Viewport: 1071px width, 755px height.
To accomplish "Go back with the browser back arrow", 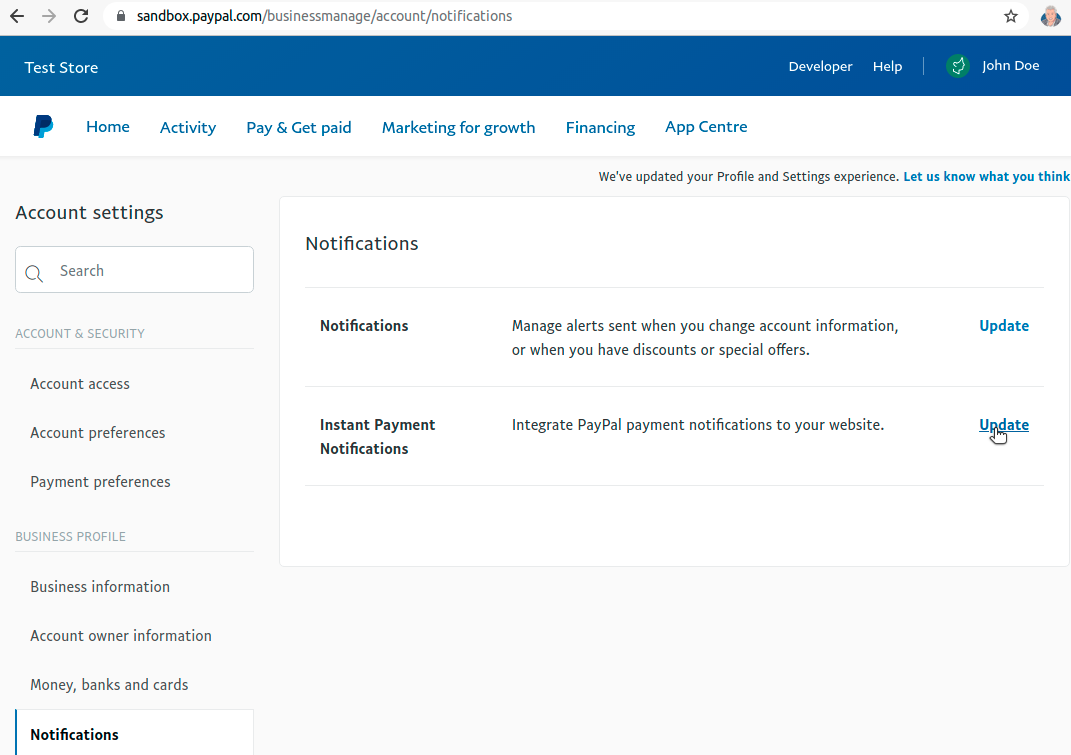I will click(x=17, y=16).
